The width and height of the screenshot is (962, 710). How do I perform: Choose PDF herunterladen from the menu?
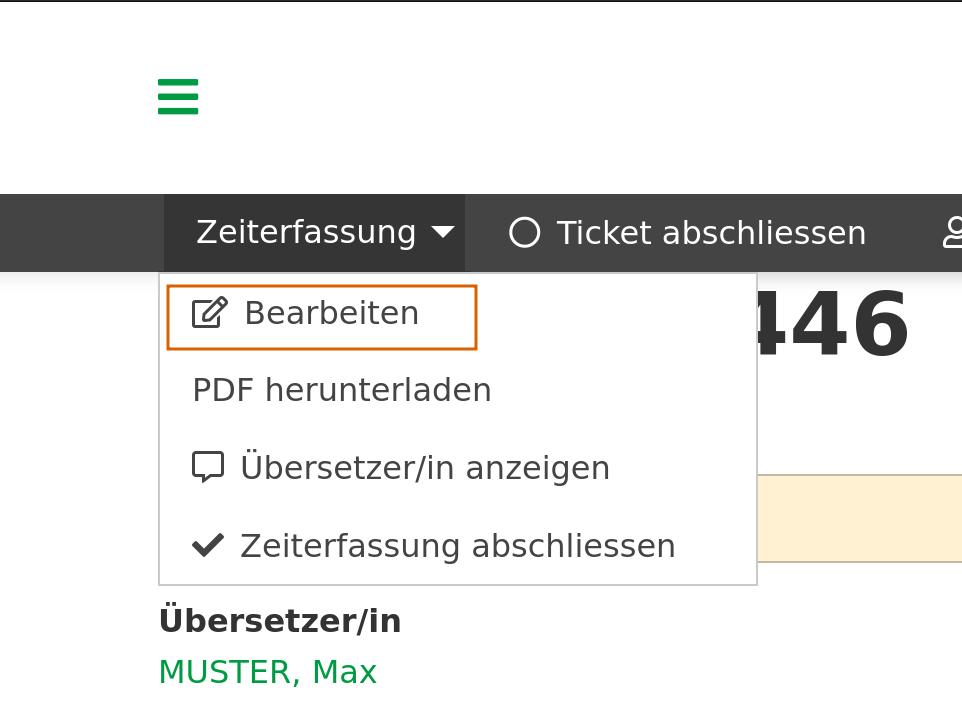[x=341, y=390]
